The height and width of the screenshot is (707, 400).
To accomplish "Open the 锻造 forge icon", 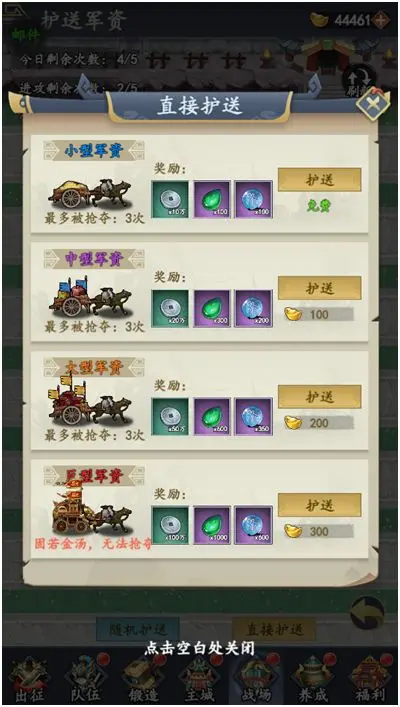I will pos(143,681).
